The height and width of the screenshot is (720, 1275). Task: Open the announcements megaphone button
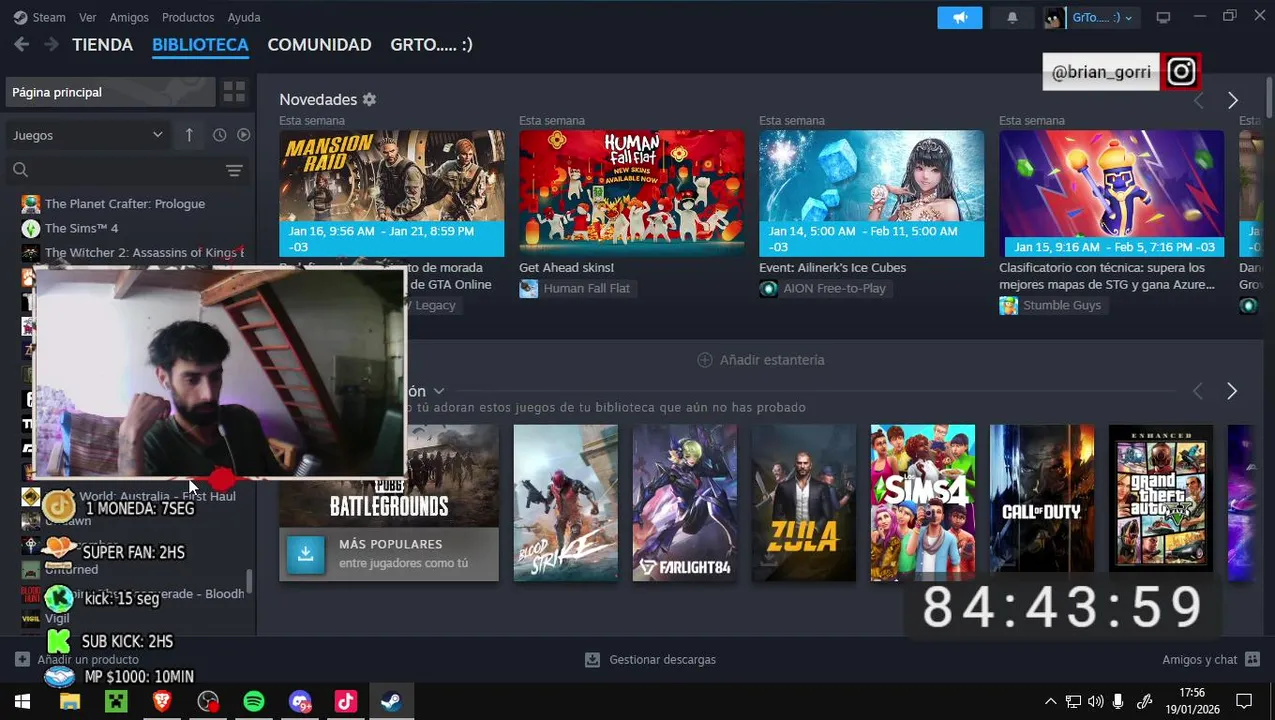(x=960, y=17)
